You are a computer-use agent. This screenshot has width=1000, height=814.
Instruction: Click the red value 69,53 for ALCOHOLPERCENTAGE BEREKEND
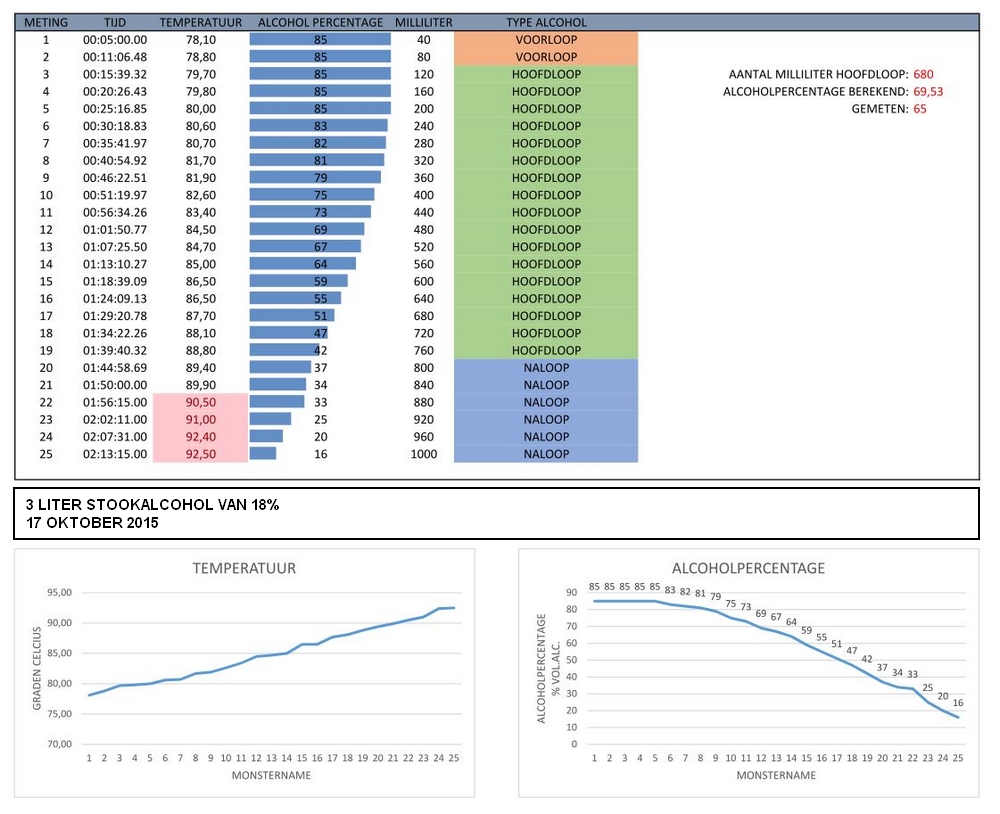(928, 92)
